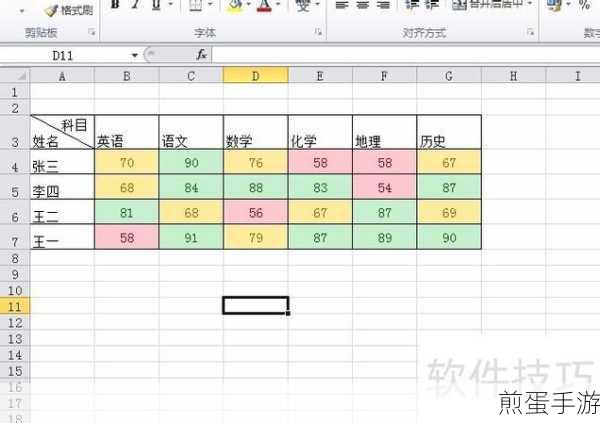Select 王二's 数学 score 56

point(256,212)
